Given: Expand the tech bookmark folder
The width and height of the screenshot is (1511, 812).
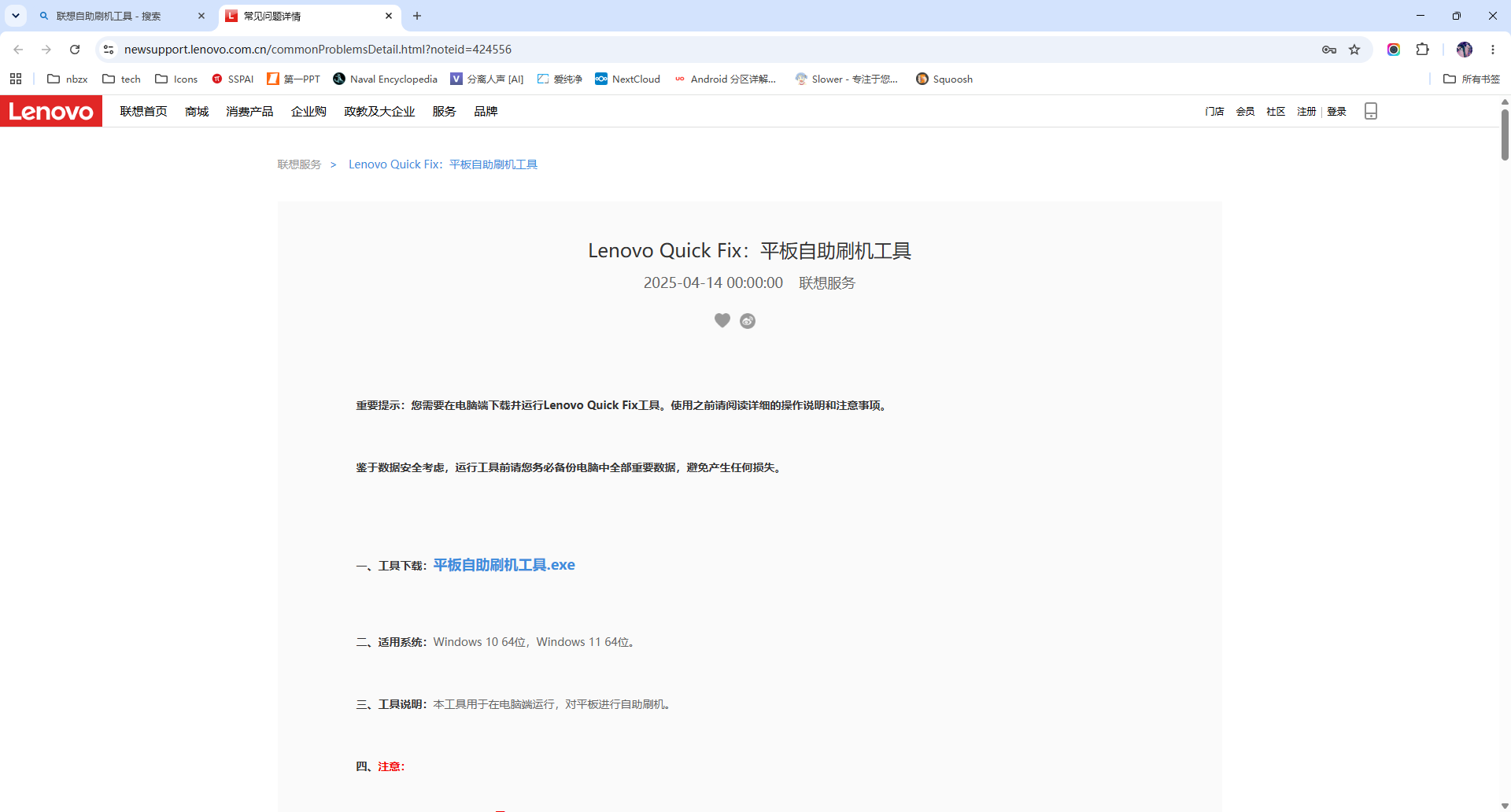Looking at the screenshot, I should tap(121, 79).
